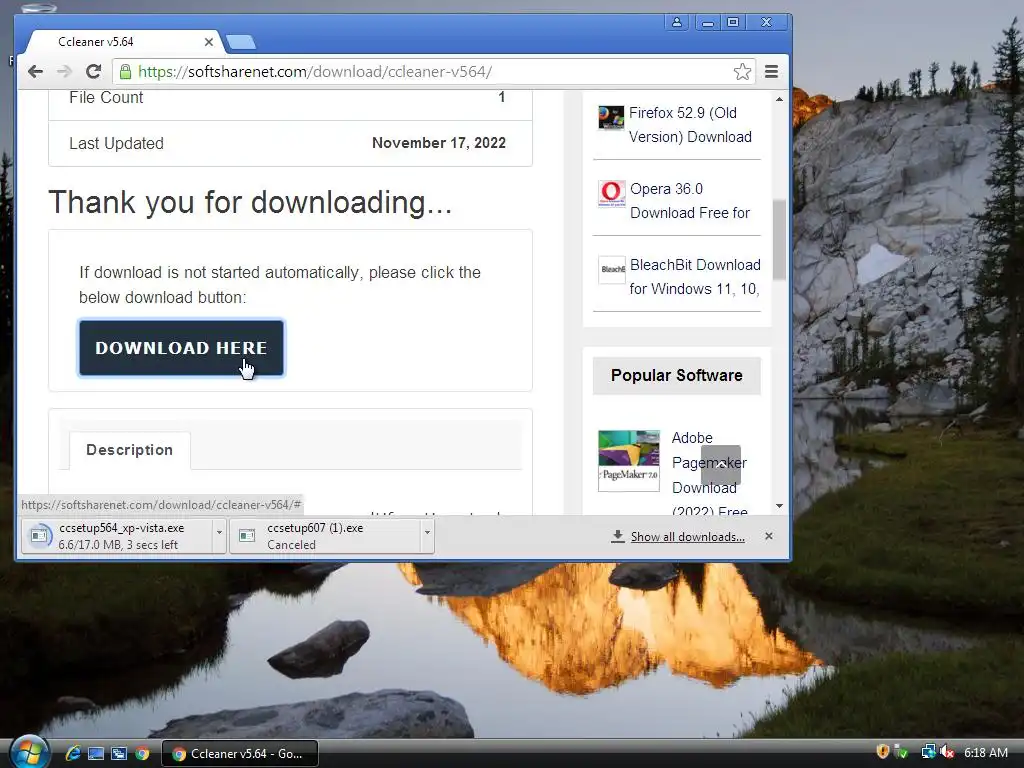Open the Firefox 52.9 thumbnail icon
The image size is (1024, 768).
coord(611,118)
